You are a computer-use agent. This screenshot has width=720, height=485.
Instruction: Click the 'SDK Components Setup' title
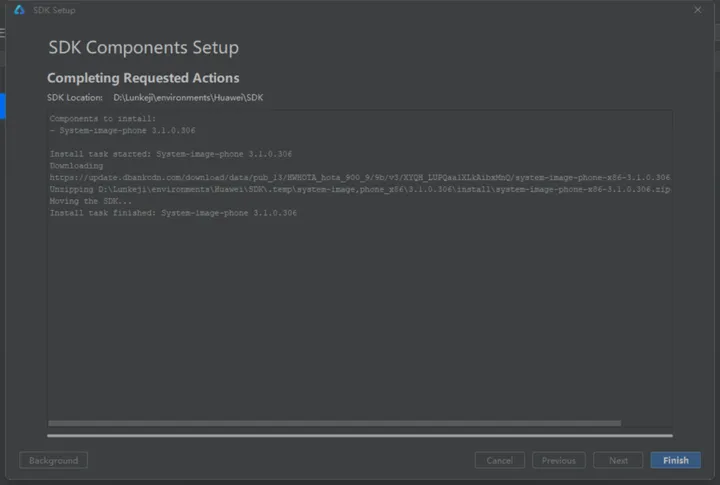(144, 47)
